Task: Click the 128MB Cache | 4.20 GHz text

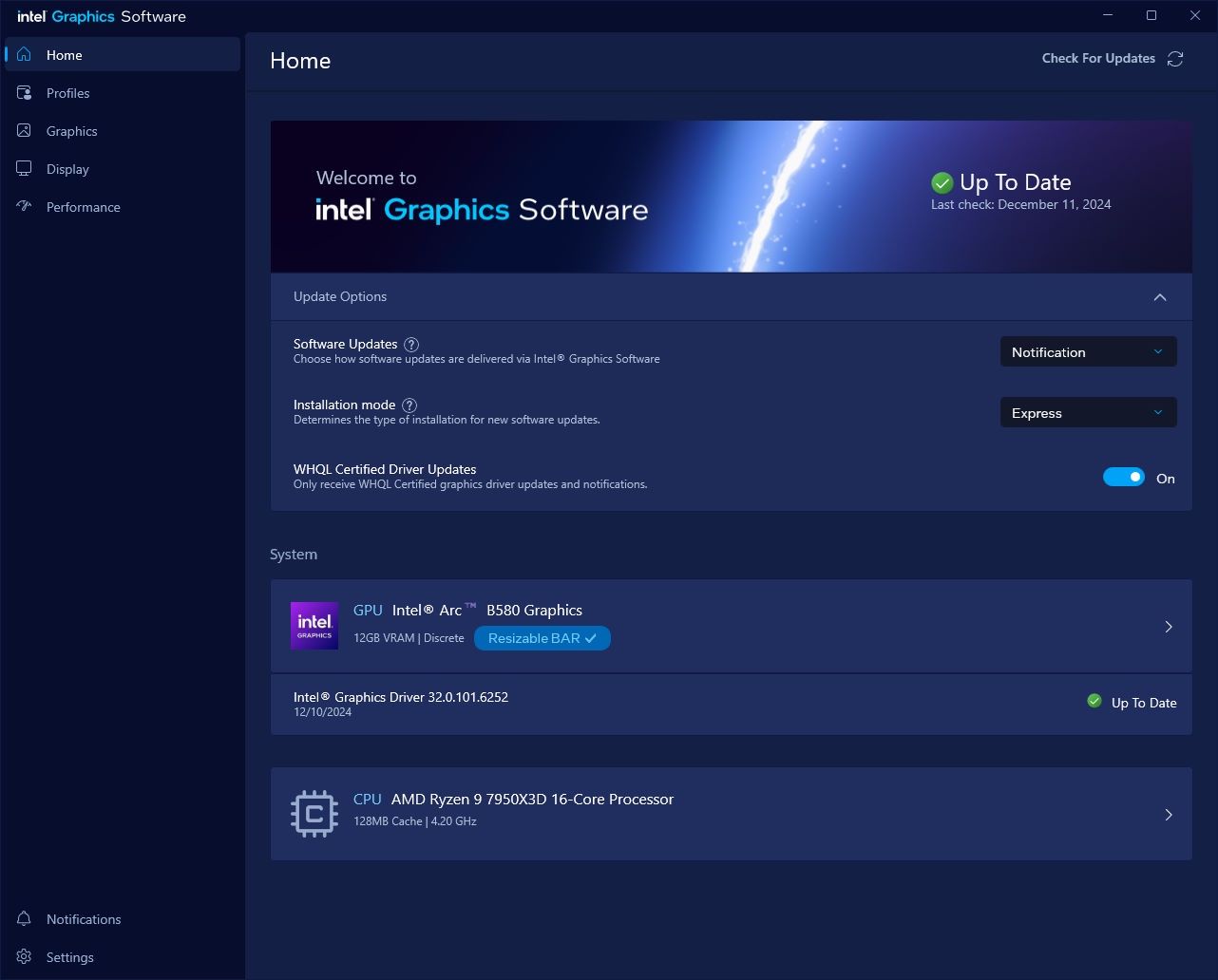Action: pos(415,821)
